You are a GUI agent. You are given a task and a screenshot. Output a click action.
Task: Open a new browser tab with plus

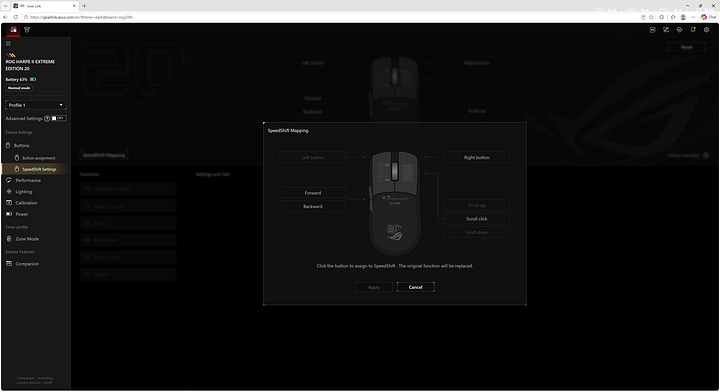pos(84,6)
